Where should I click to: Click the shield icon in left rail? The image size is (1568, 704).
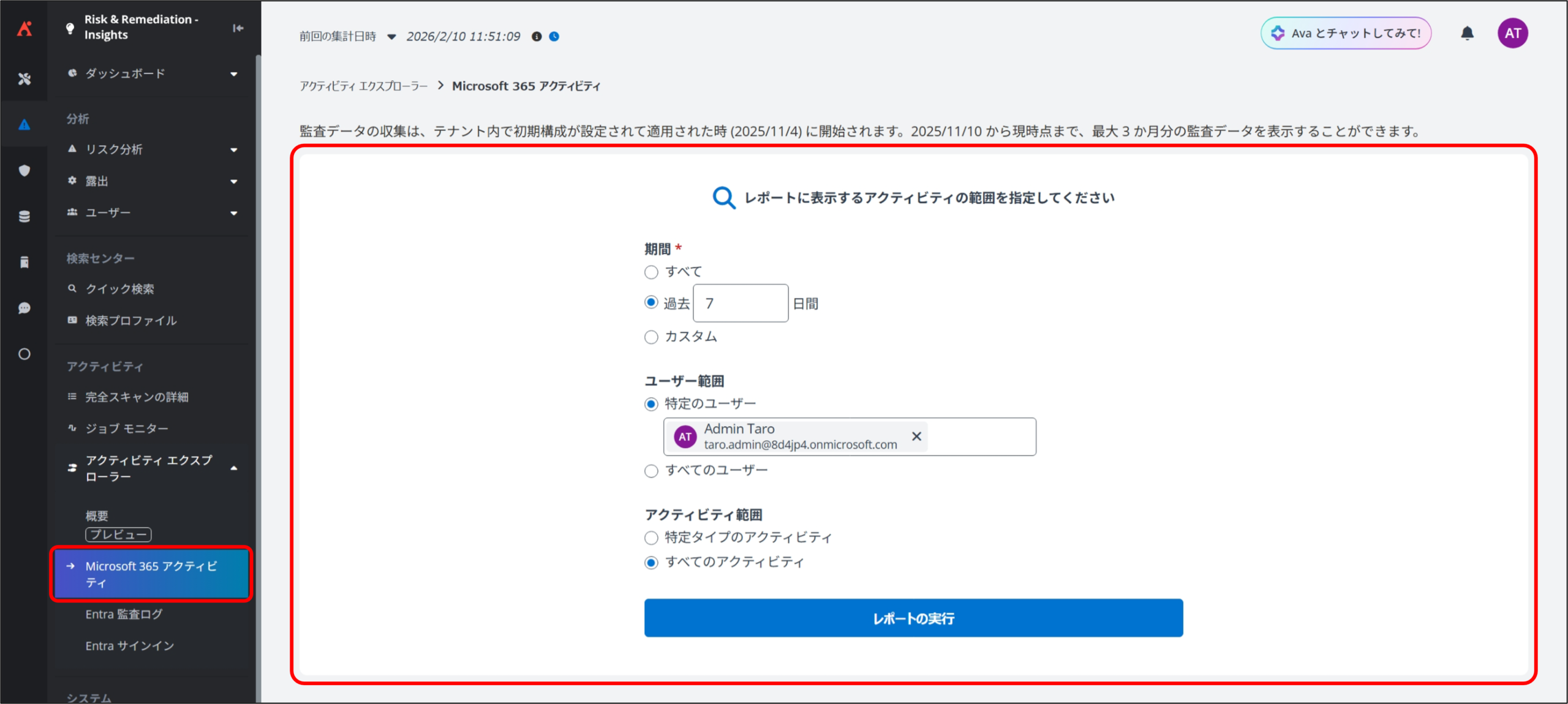point(24,171)
